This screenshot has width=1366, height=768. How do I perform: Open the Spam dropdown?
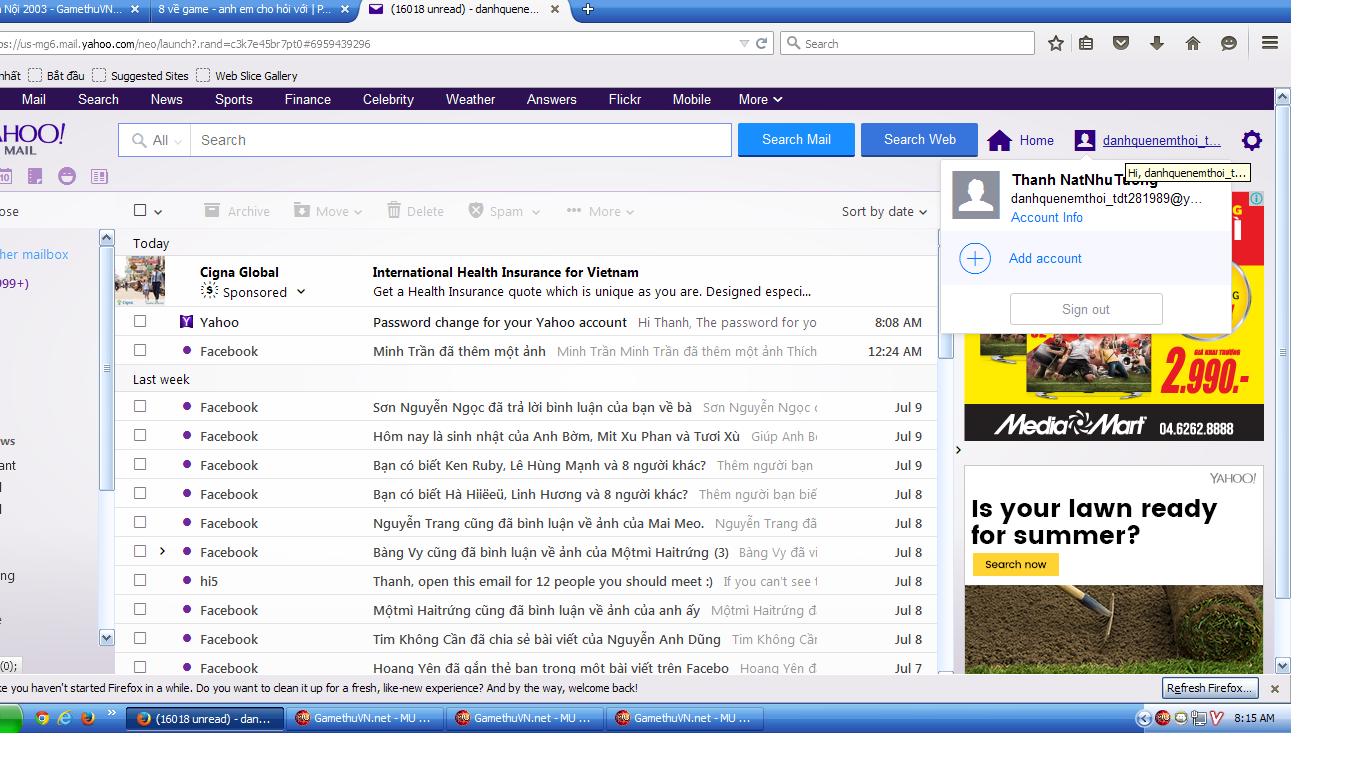point(505,211)
